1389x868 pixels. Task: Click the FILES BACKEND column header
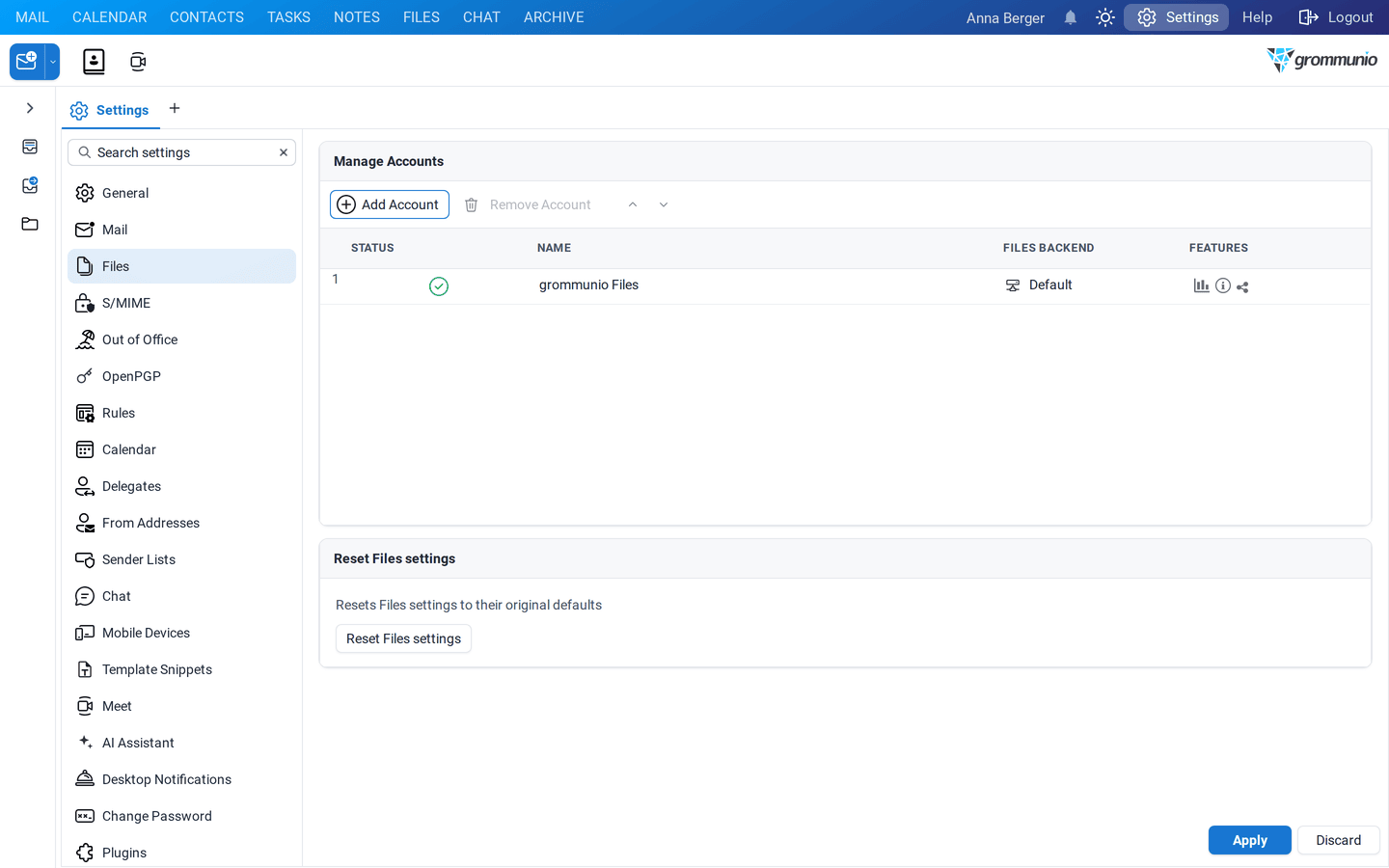(x=1049, y=248)
